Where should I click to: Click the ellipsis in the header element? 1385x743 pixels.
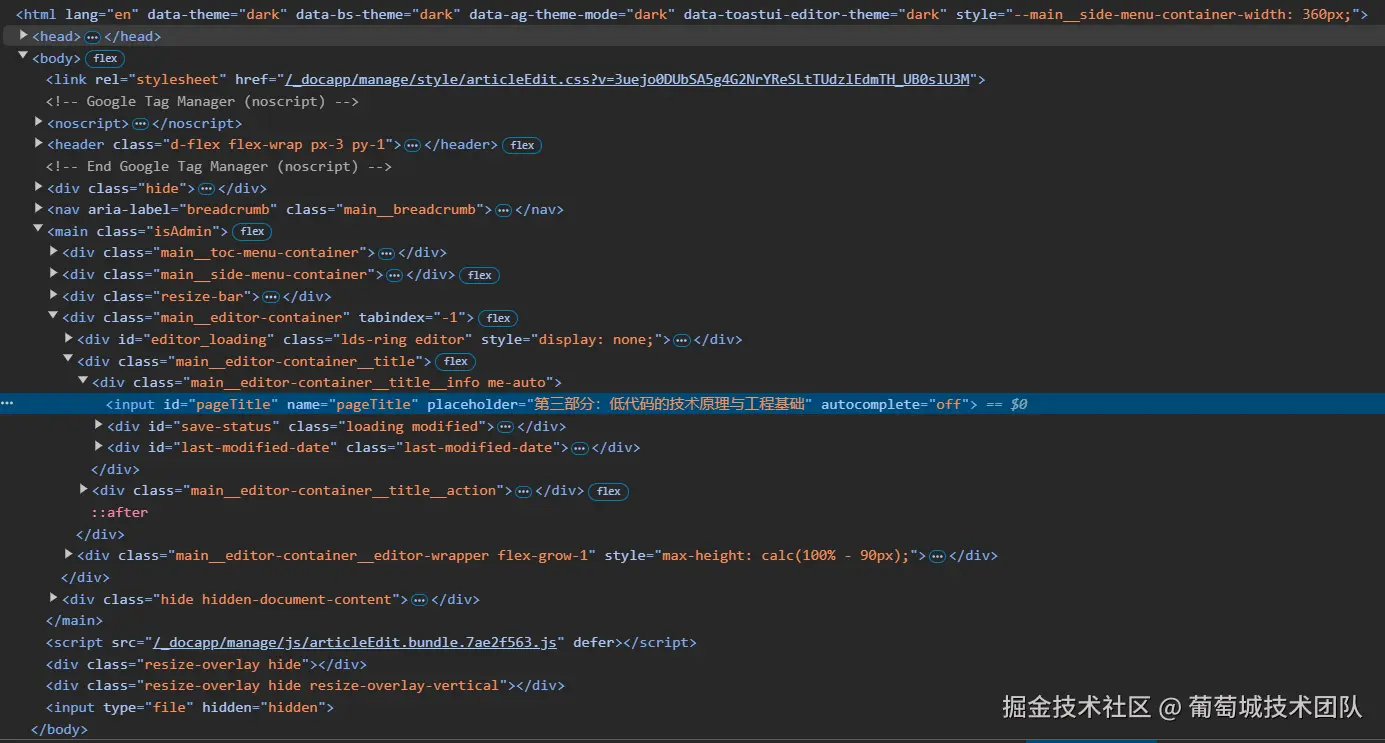pos(412,145)
